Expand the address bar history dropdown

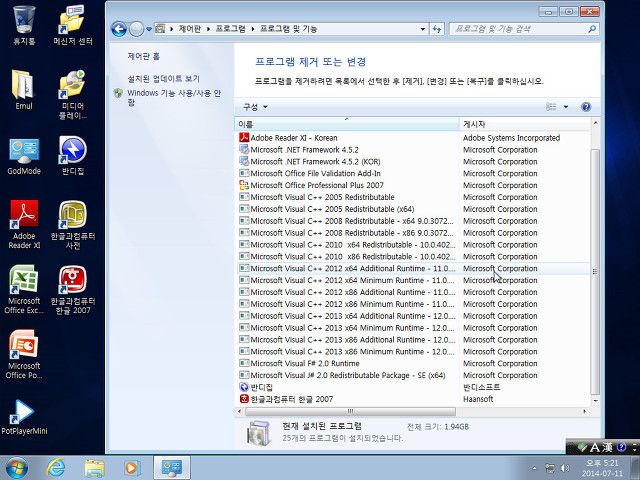(x=422, y=29)
